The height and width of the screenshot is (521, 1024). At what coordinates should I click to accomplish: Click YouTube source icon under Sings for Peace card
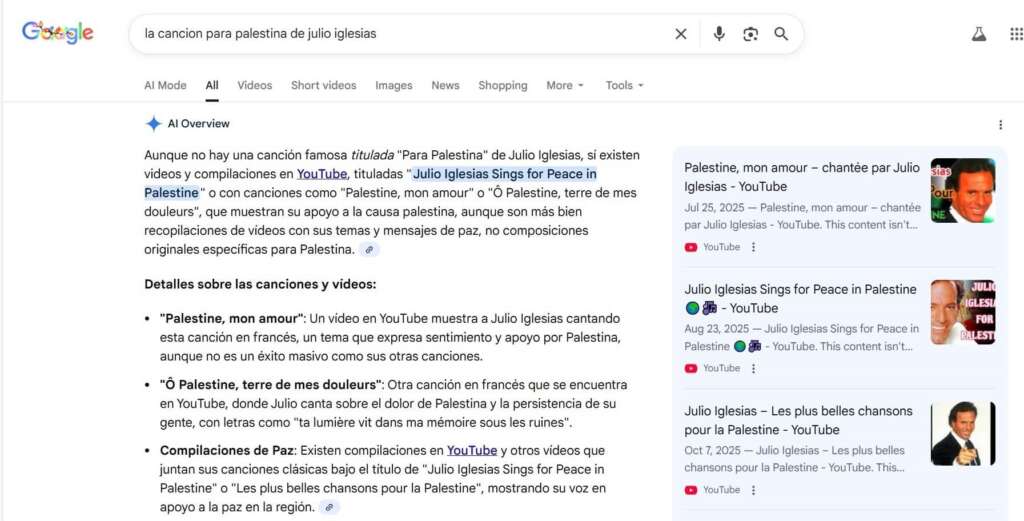pos(691,368)
